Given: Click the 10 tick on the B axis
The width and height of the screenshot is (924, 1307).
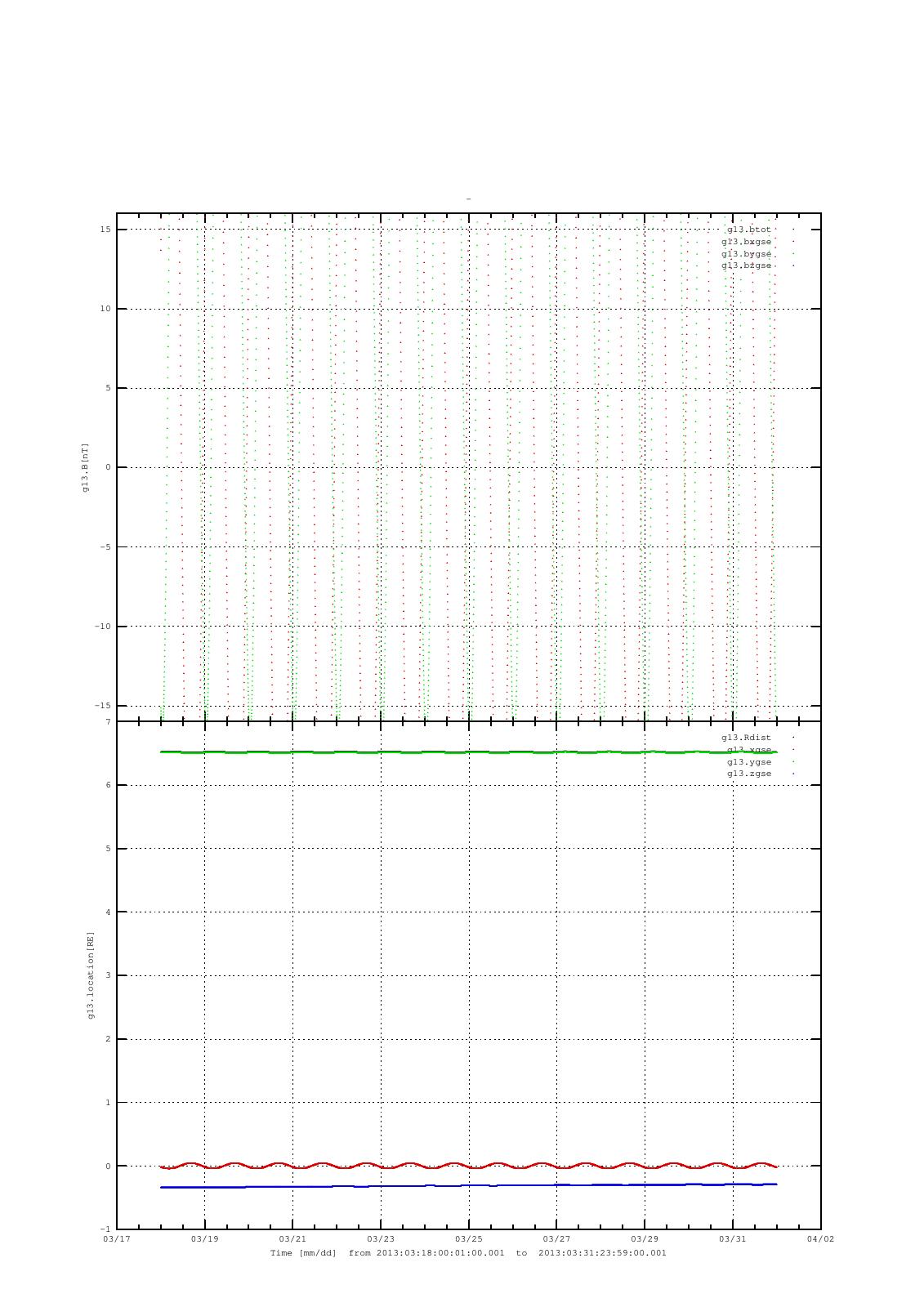Looking at the screenshot, I should tap(105, 309).
